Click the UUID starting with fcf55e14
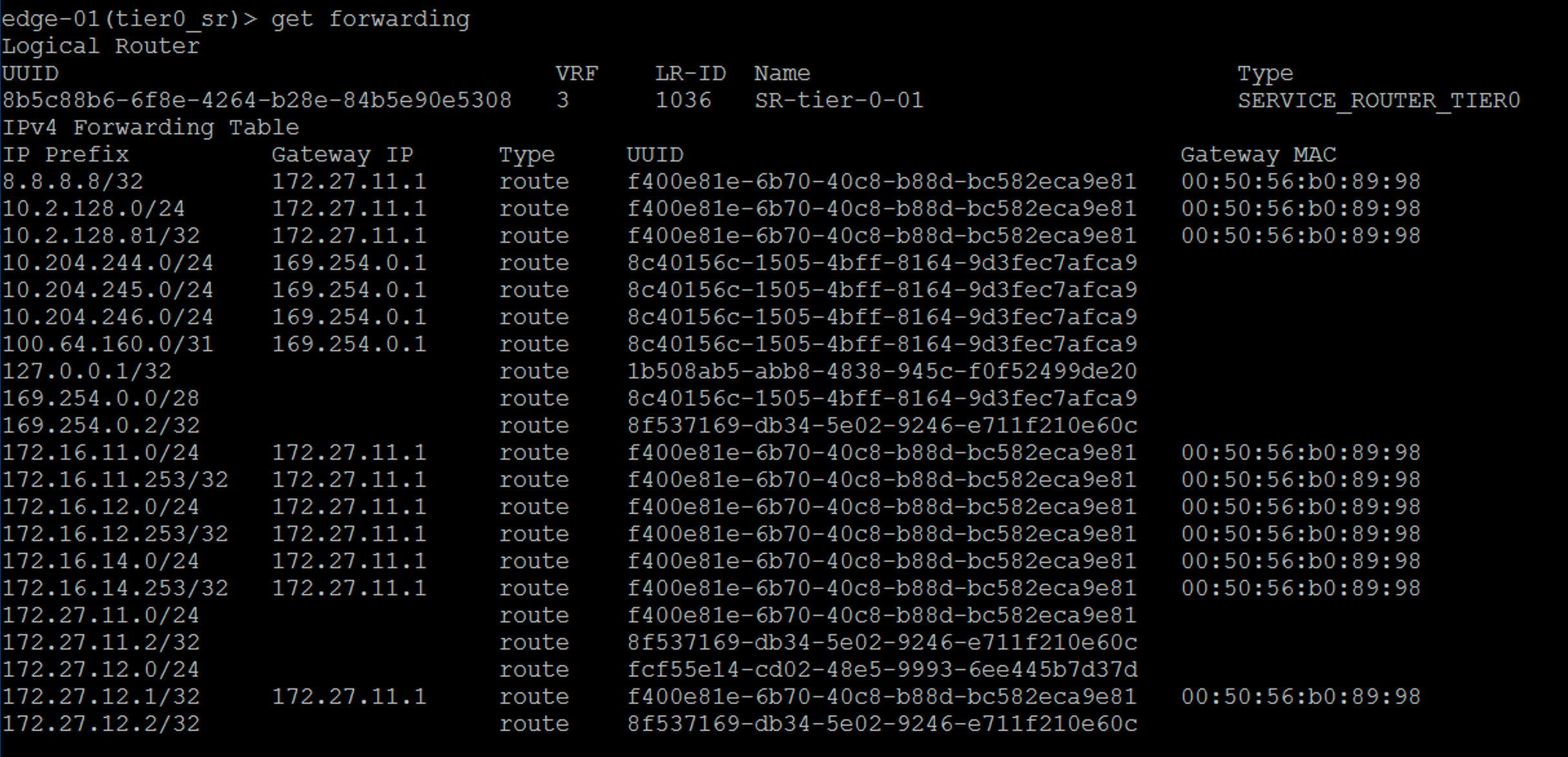The image size is (1568, 757). tap(882, 670)
